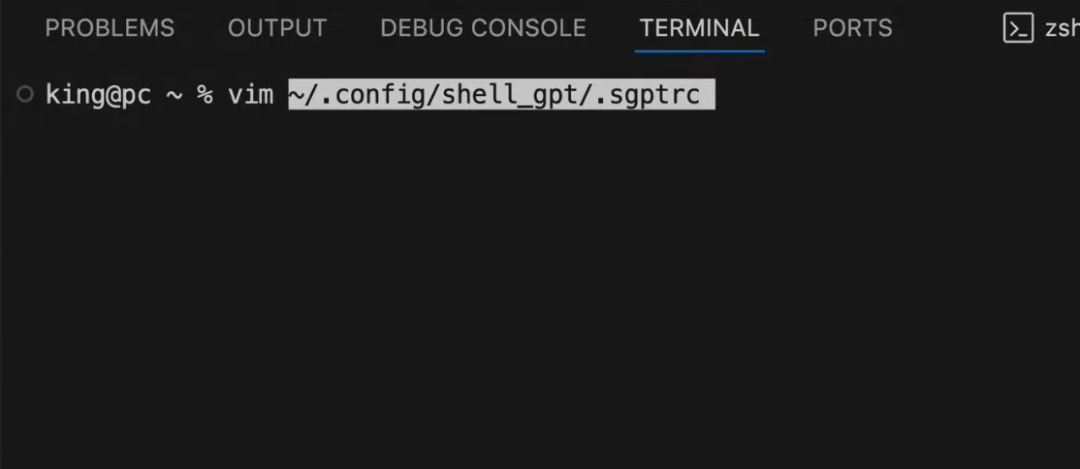Select the TERMINAL tab
1080x469 pixels.
(699, 28)
